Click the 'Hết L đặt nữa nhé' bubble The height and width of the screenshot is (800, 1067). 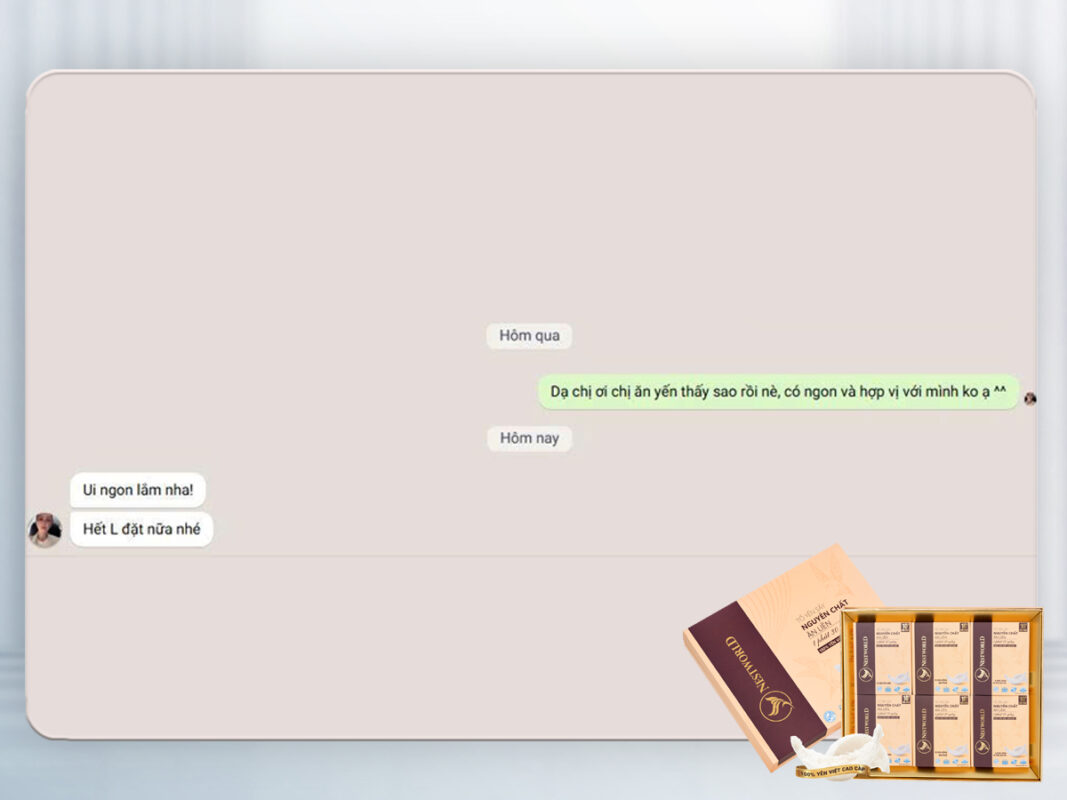[139, 530]
